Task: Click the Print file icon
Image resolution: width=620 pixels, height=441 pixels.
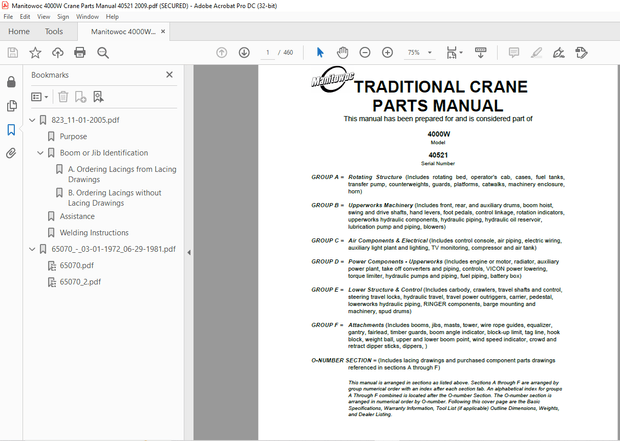Action: (x=82, y=52)
